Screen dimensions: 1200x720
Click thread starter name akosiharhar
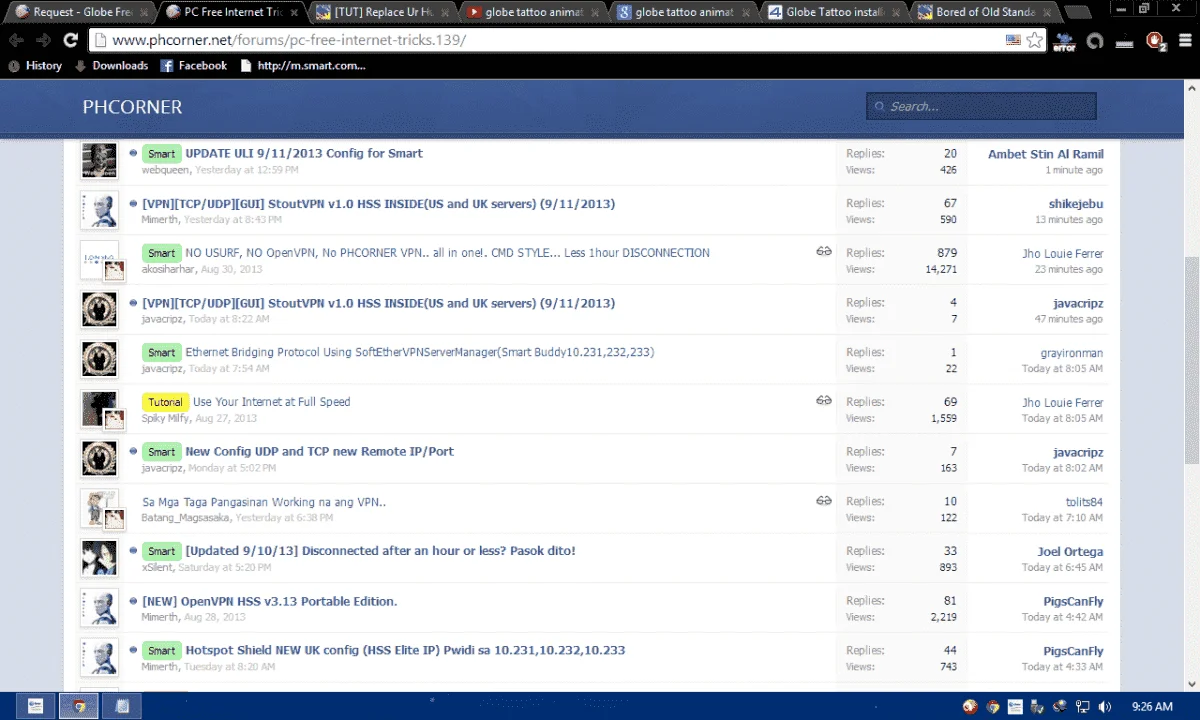(168, 270)
